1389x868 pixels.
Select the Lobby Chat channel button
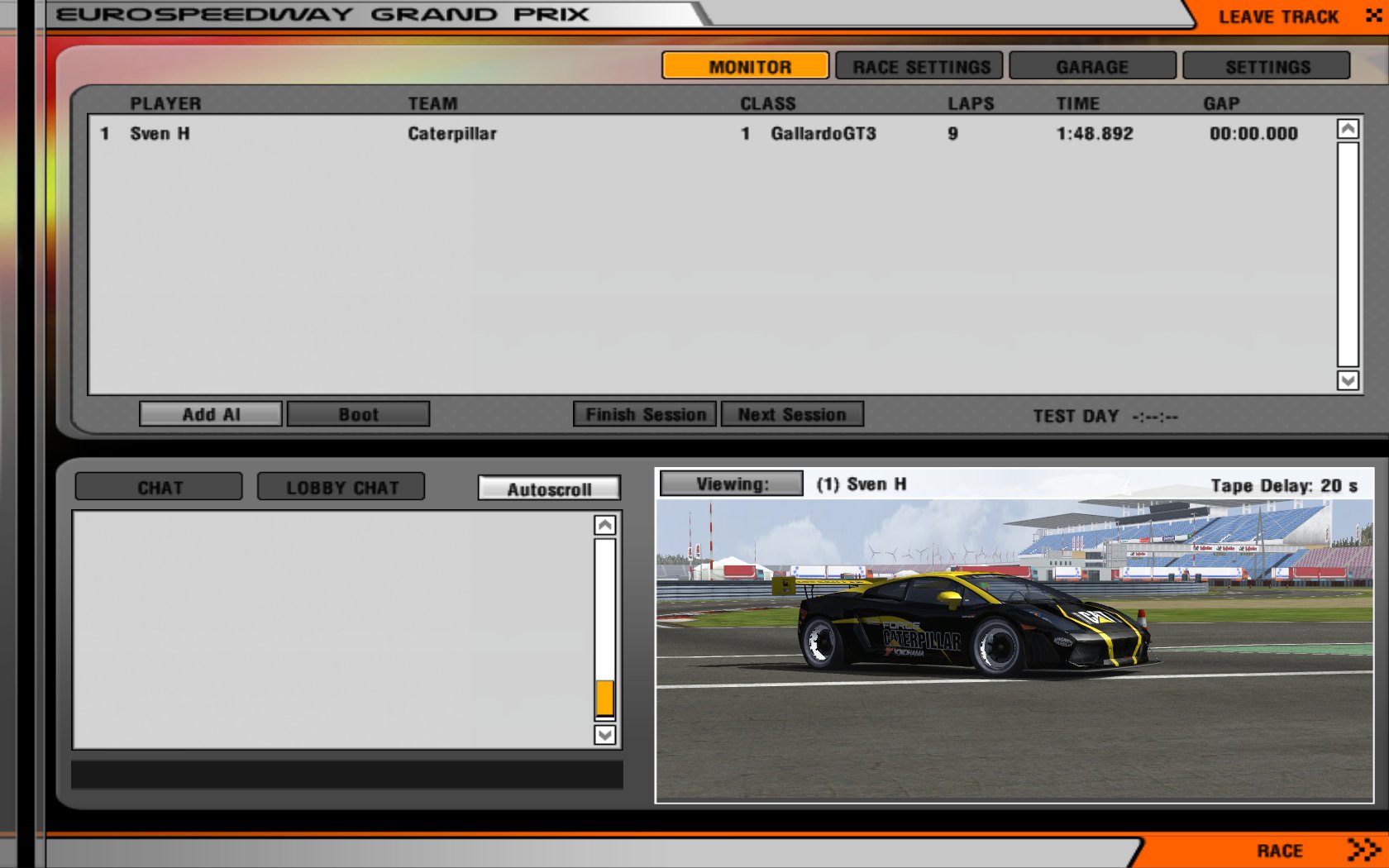tap(341, 488)
